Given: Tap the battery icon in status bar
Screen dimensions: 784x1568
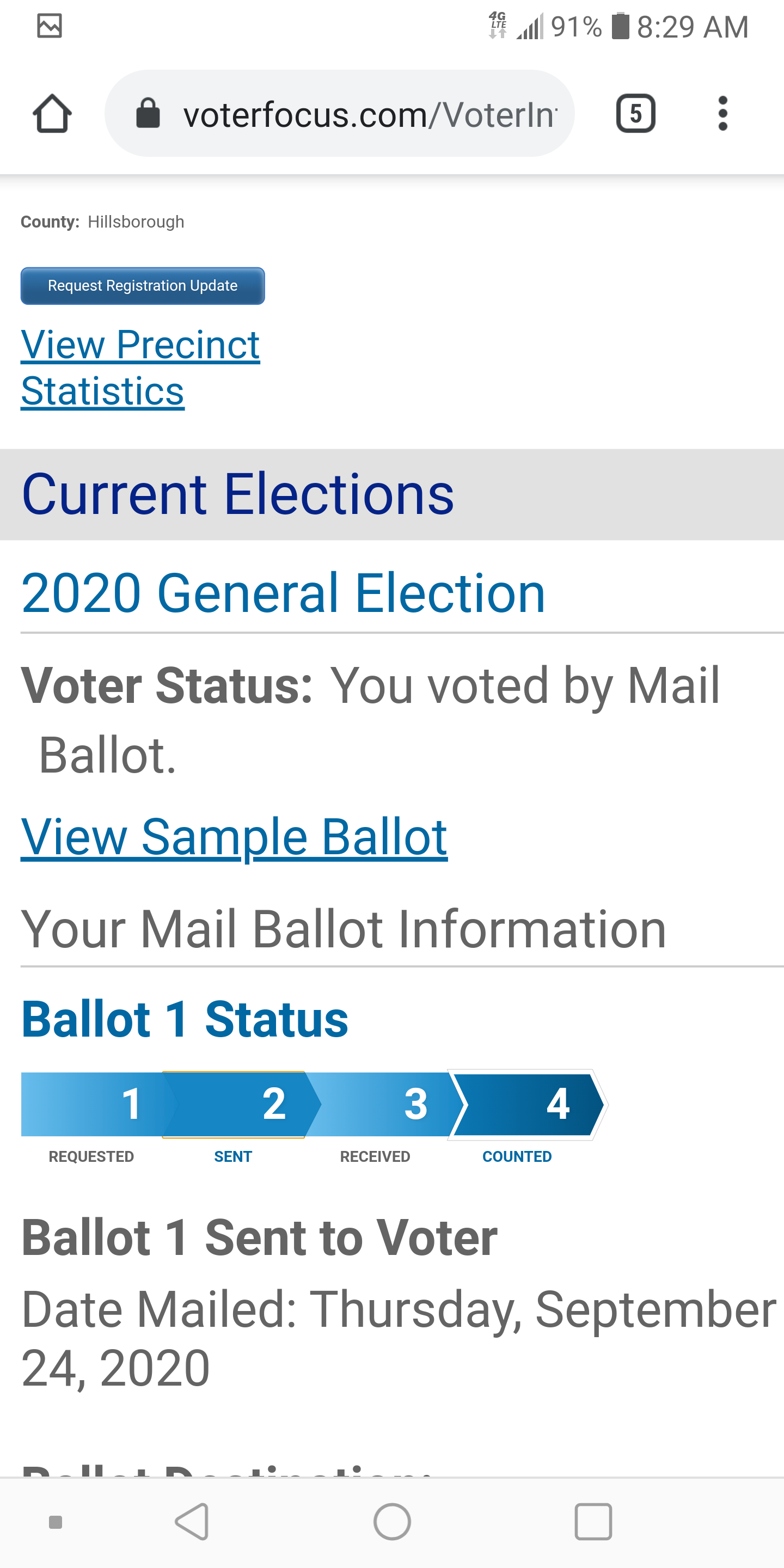Looking at the screenshot, I should 620,26.
